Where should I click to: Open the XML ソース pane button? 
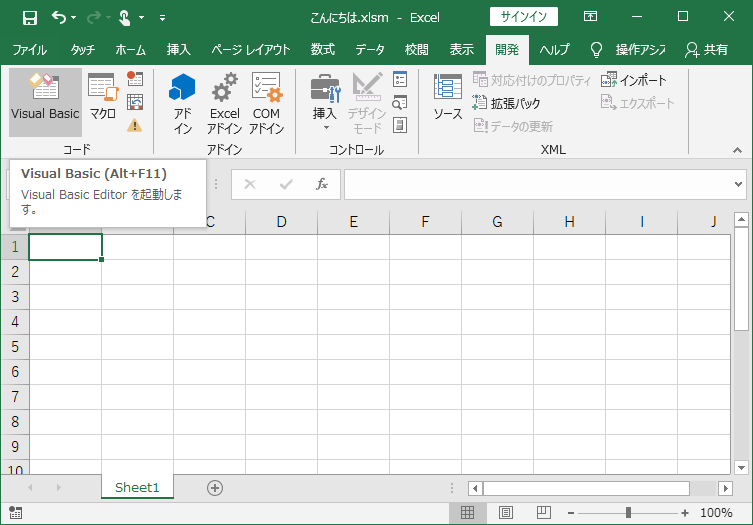point(448,96)
